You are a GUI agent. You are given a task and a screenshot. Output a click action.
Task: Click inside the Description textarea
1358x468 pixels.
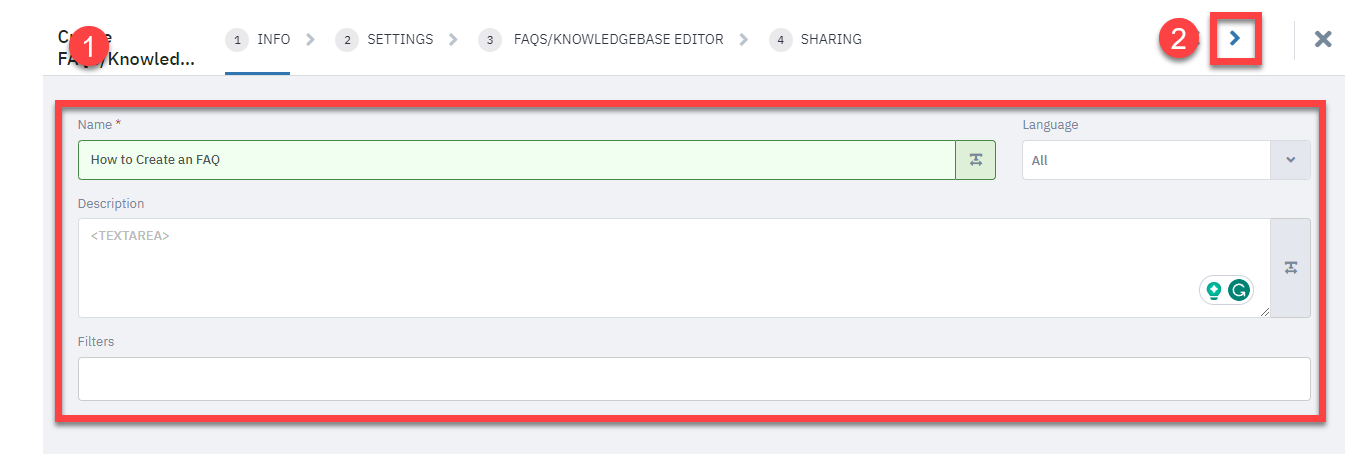[x=674, y=268]
